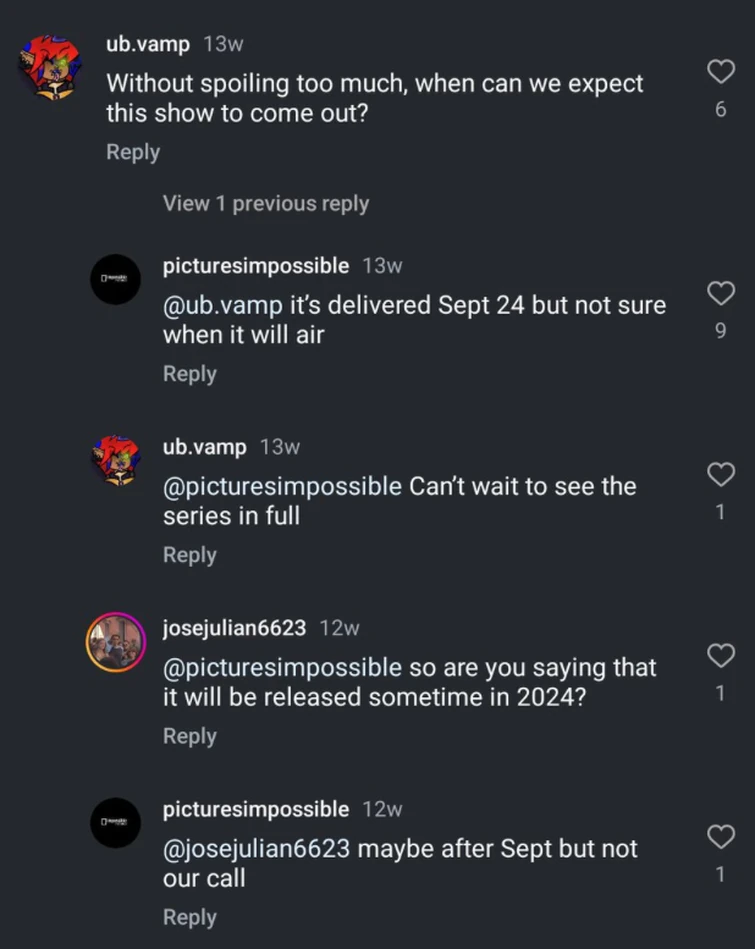
Task: Reply to the "Can't wait to see" comment
Action: coord(189,554)
